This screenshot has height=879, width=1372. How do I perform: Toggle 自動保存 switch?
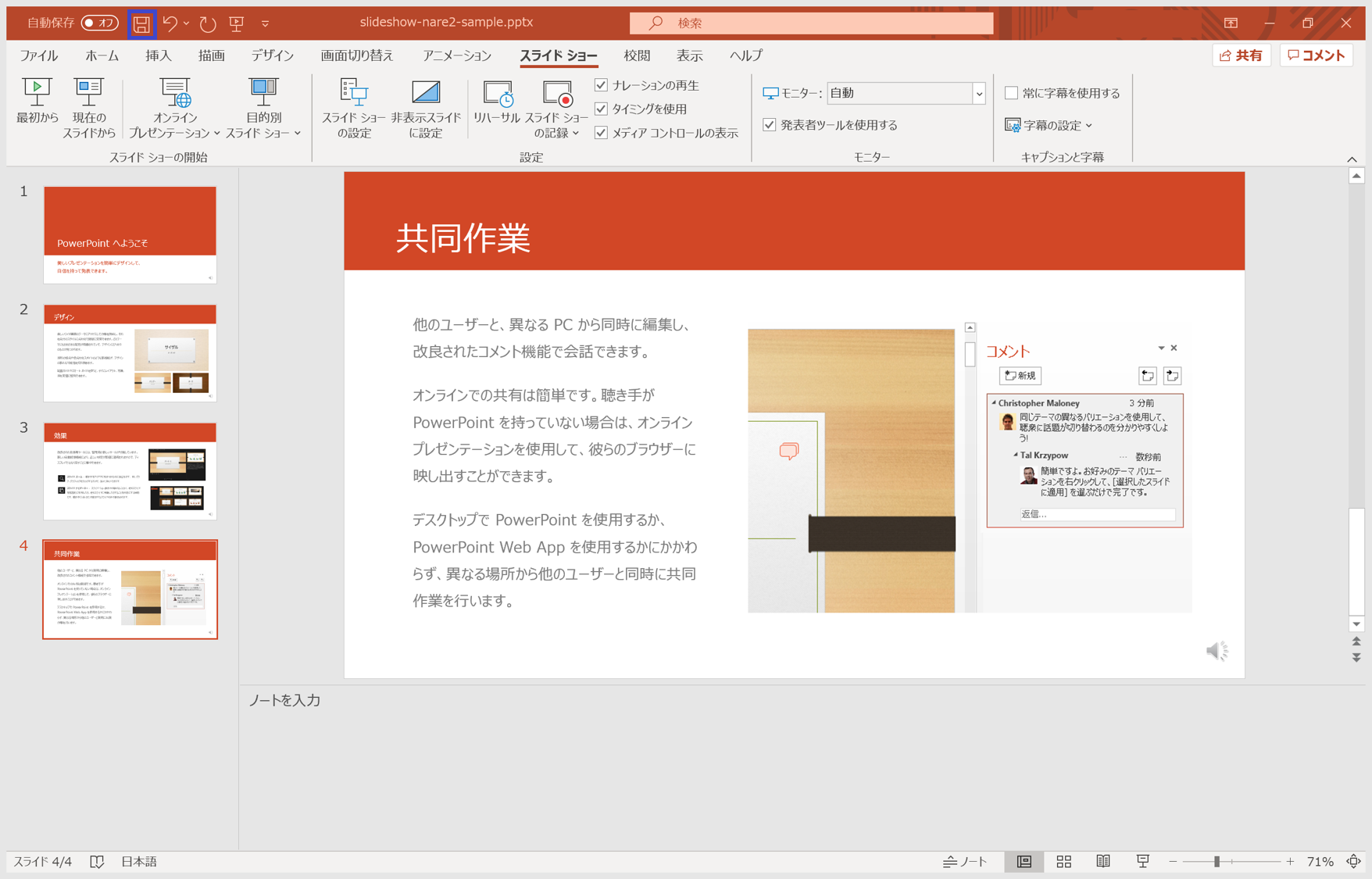click(99, 23)
